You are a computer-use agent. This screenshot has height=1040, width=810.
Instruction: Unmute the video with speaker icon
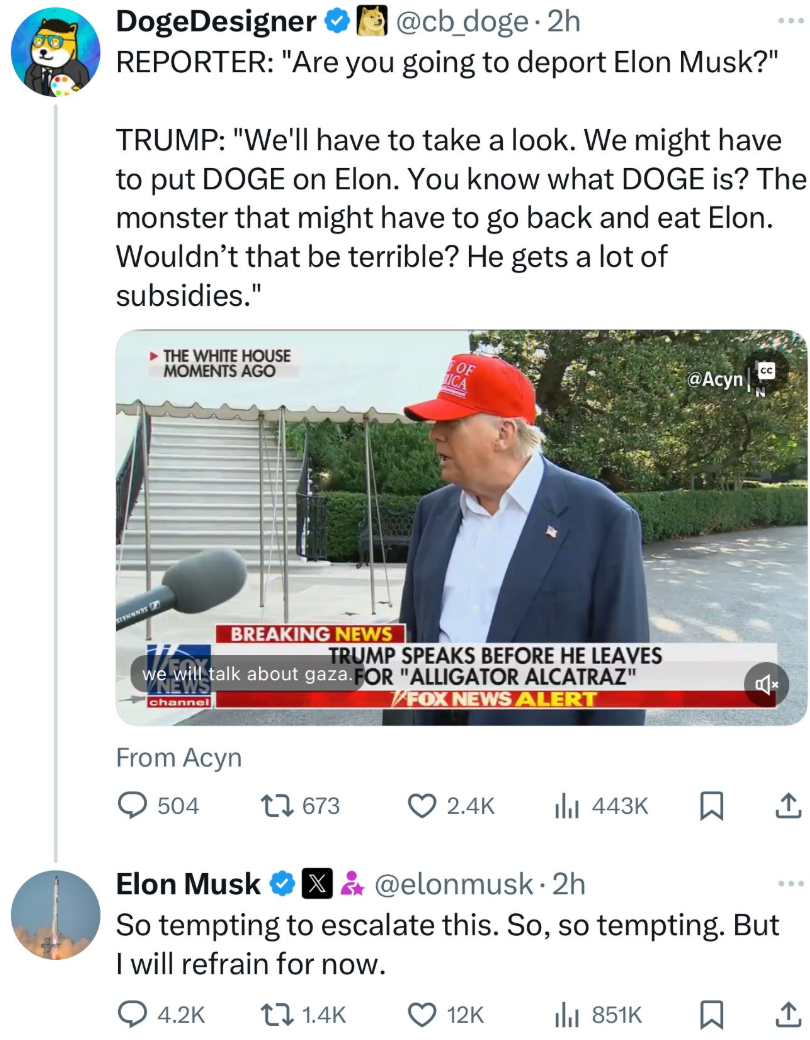(767, 684)
